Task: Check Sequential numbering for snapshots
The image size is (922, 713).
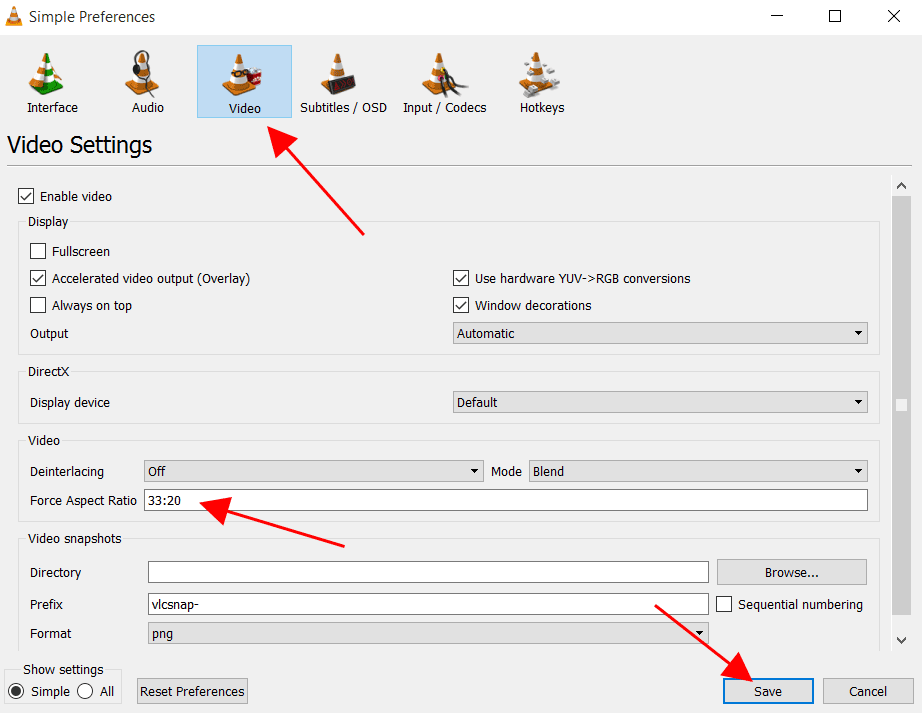Action: pos(724,604)
